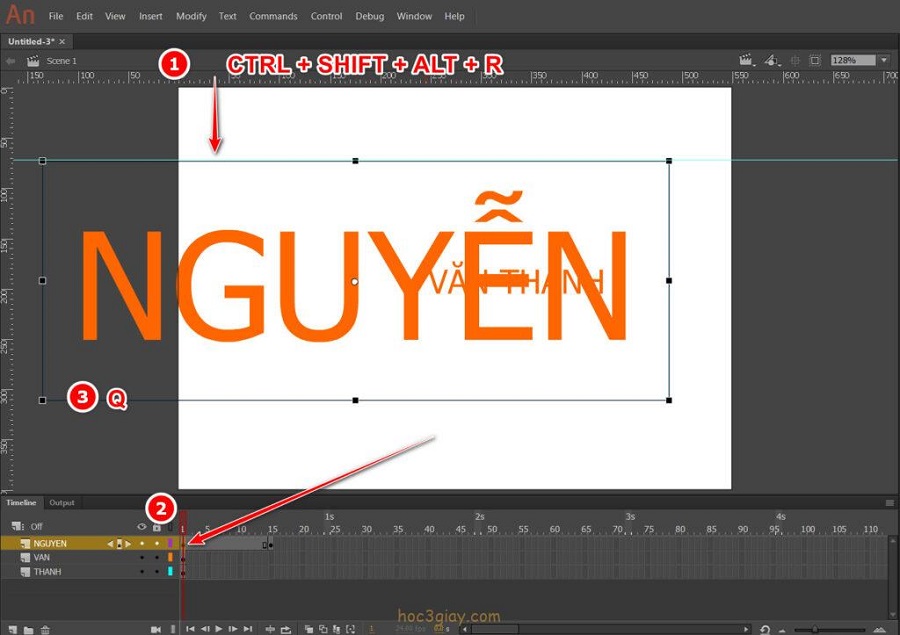This screenshot has width=900, height=635.
Task: Go to first frame in timeline
Action: [x=190, y=629]
